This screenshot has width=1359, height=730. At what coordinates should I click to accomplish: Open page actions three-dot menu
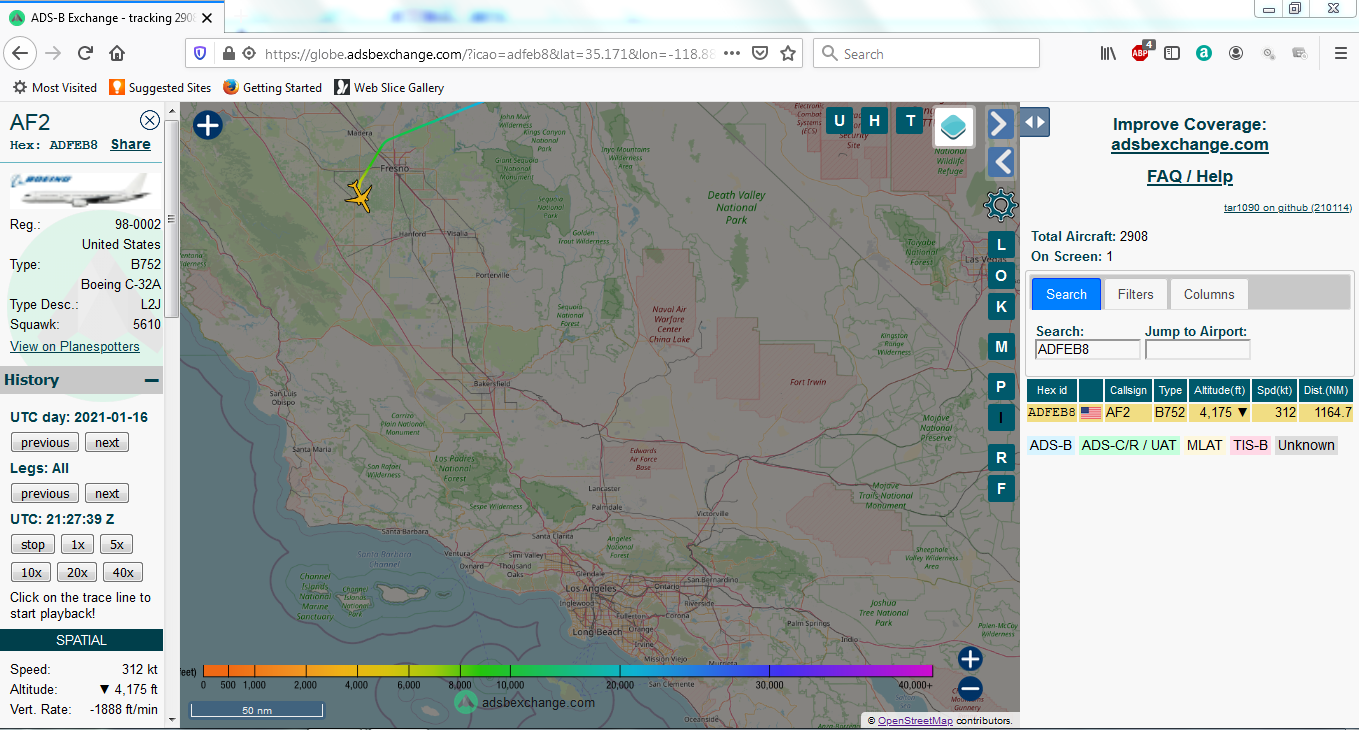[732, 54]
